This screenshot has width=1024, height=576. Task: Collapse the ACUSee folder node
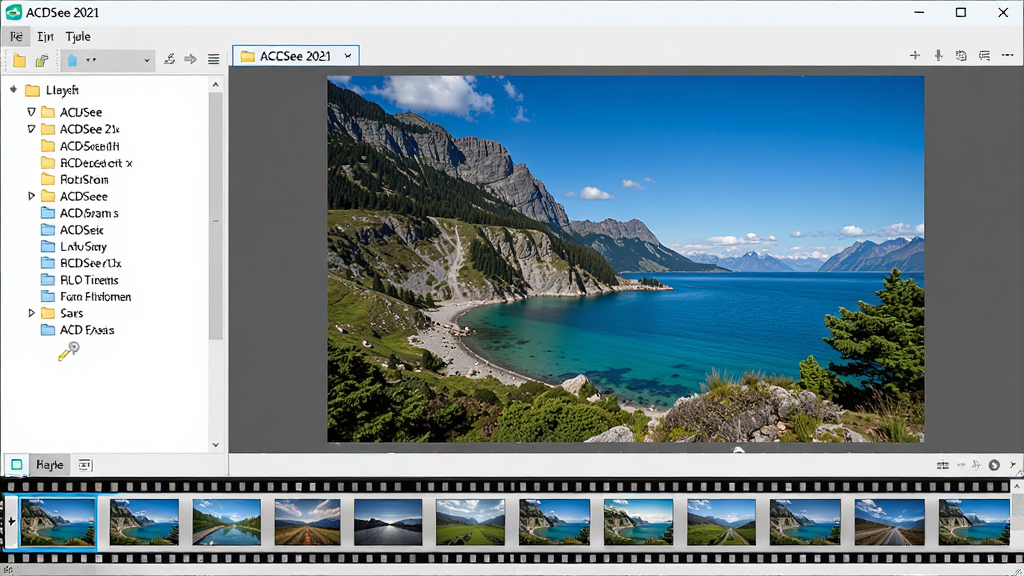pos(31,112)
